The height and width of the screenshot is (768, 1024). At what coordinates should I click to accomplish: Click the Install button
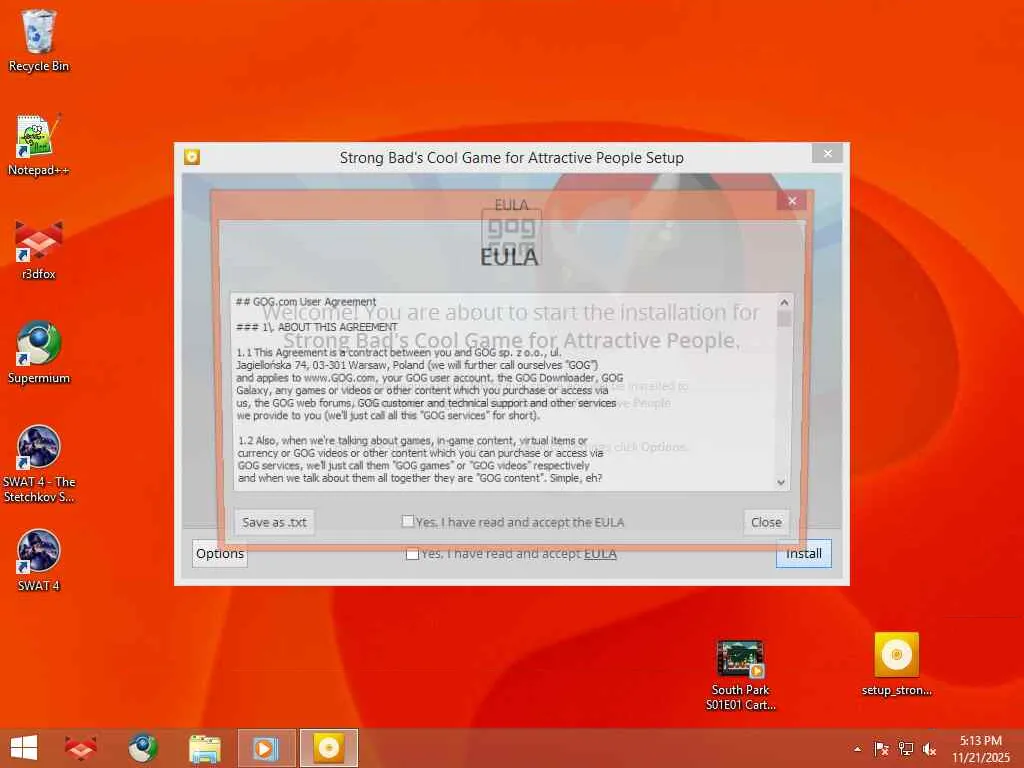803,553
